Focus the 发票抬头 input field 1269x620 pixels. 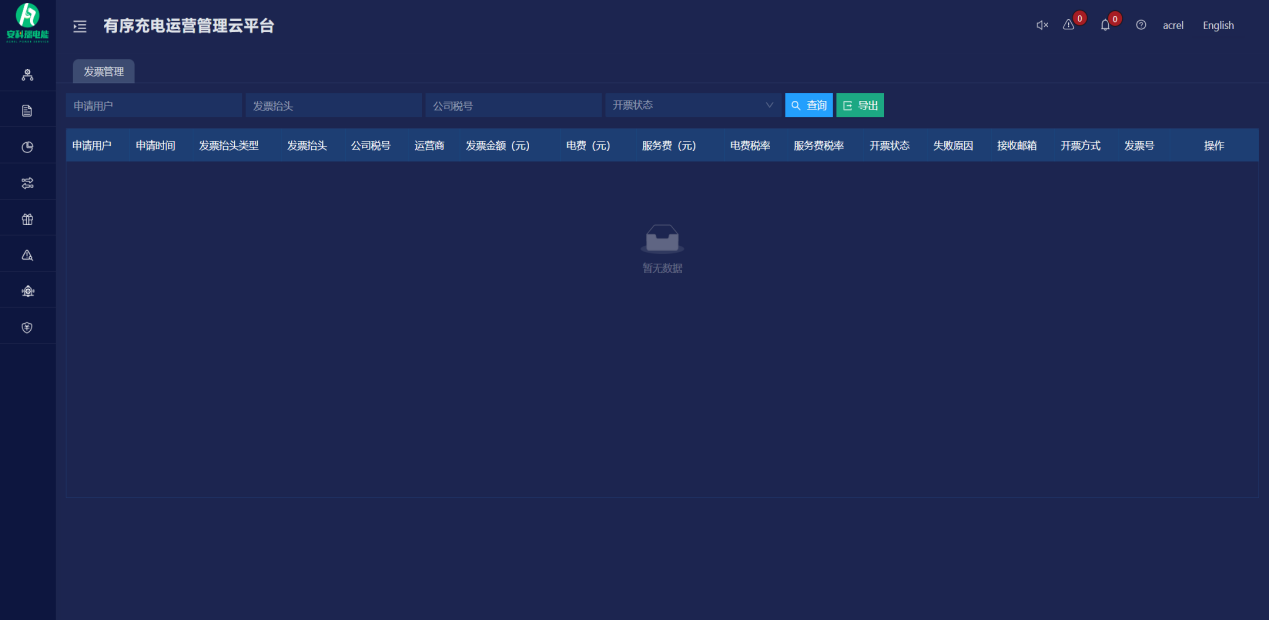tap(334, 105)
